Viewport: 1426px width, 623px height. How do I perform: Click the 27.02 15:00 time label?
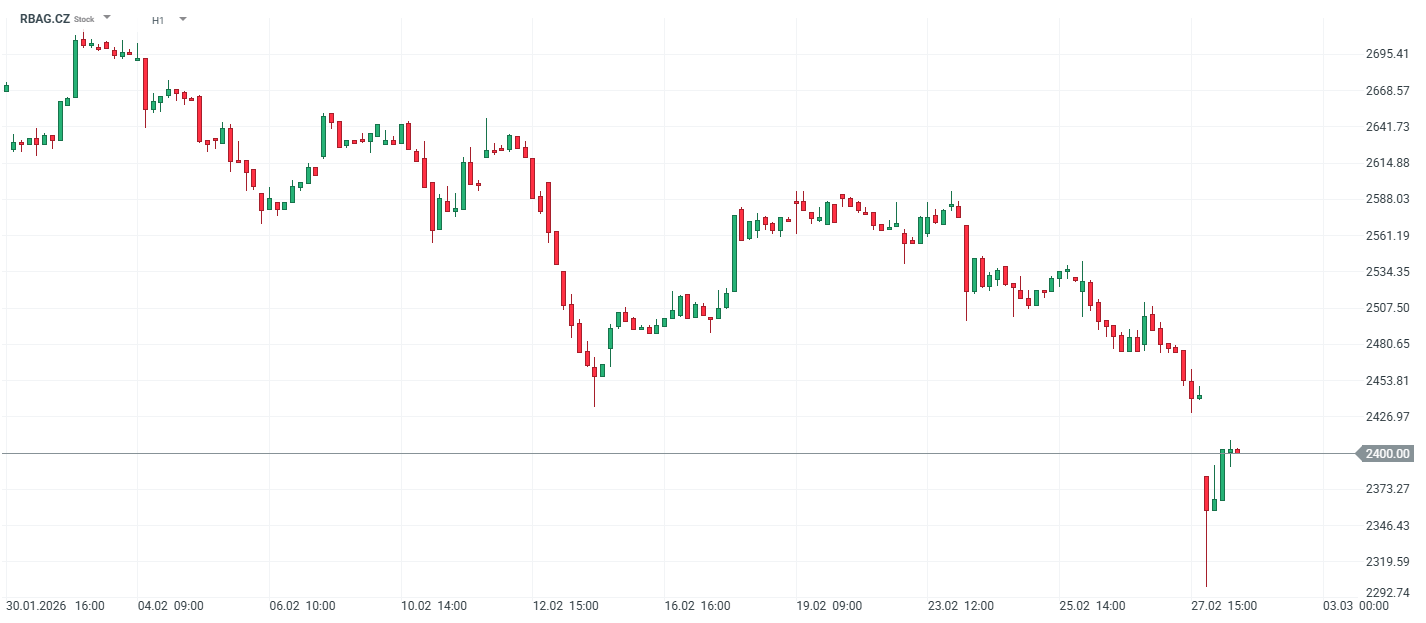point(1224,606)
